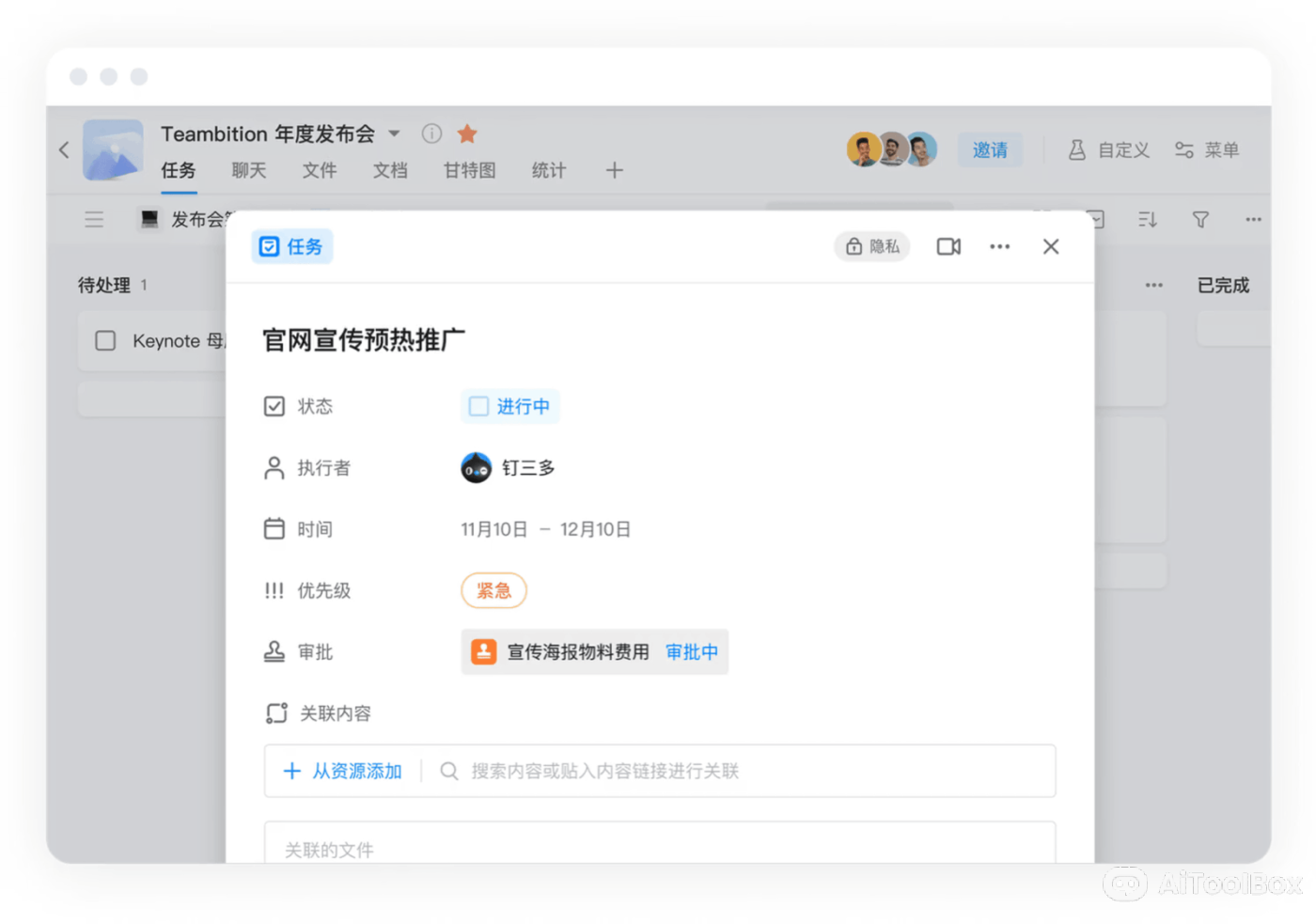Screen dimensions: 1316x924
Task: Switch to the 文档 tab
Action: pos(390,170)
